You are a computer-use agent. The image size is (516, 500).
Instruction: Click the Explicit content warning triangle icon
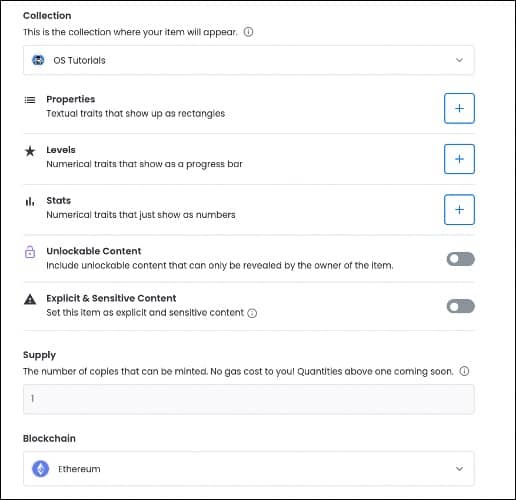[30, 299]
